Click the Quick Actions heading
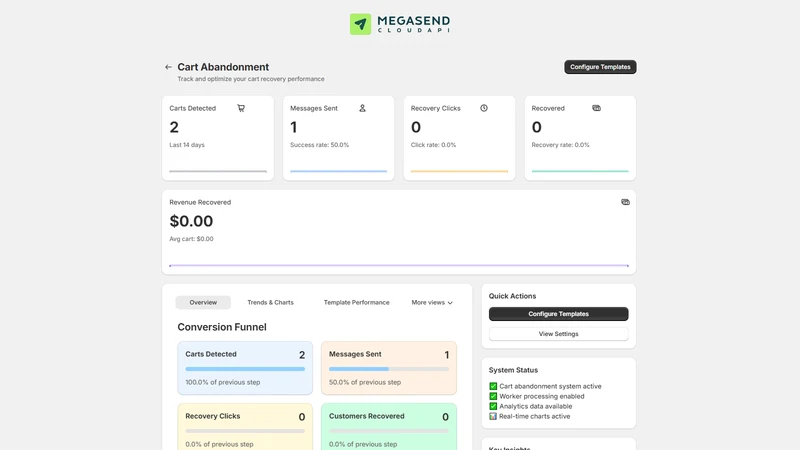Screen dimensions: 800x450 tap(512, 296)
